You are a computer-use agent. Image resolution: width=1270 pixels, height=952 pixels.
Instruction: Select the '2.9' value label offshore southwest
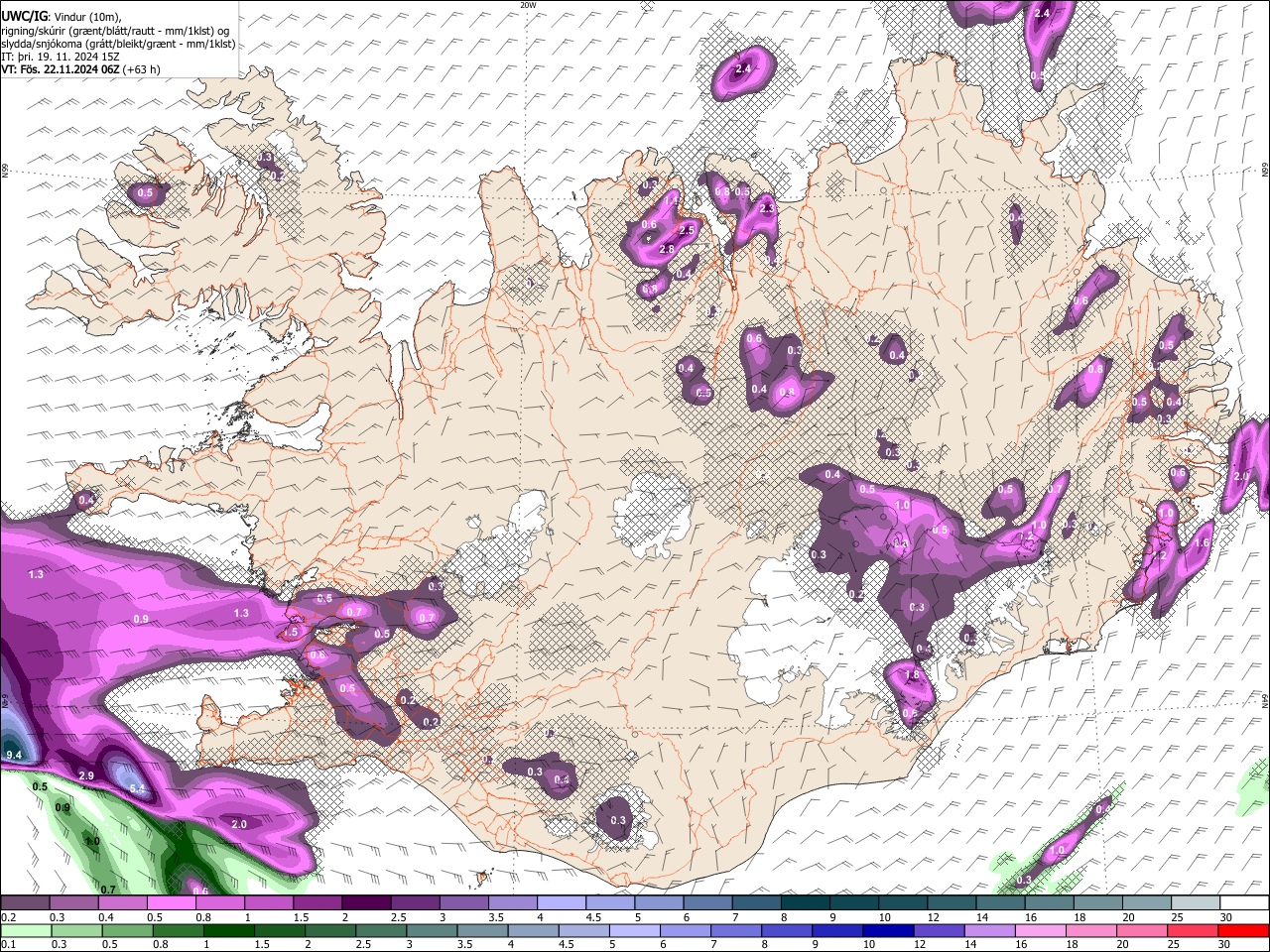coord(86,775)
